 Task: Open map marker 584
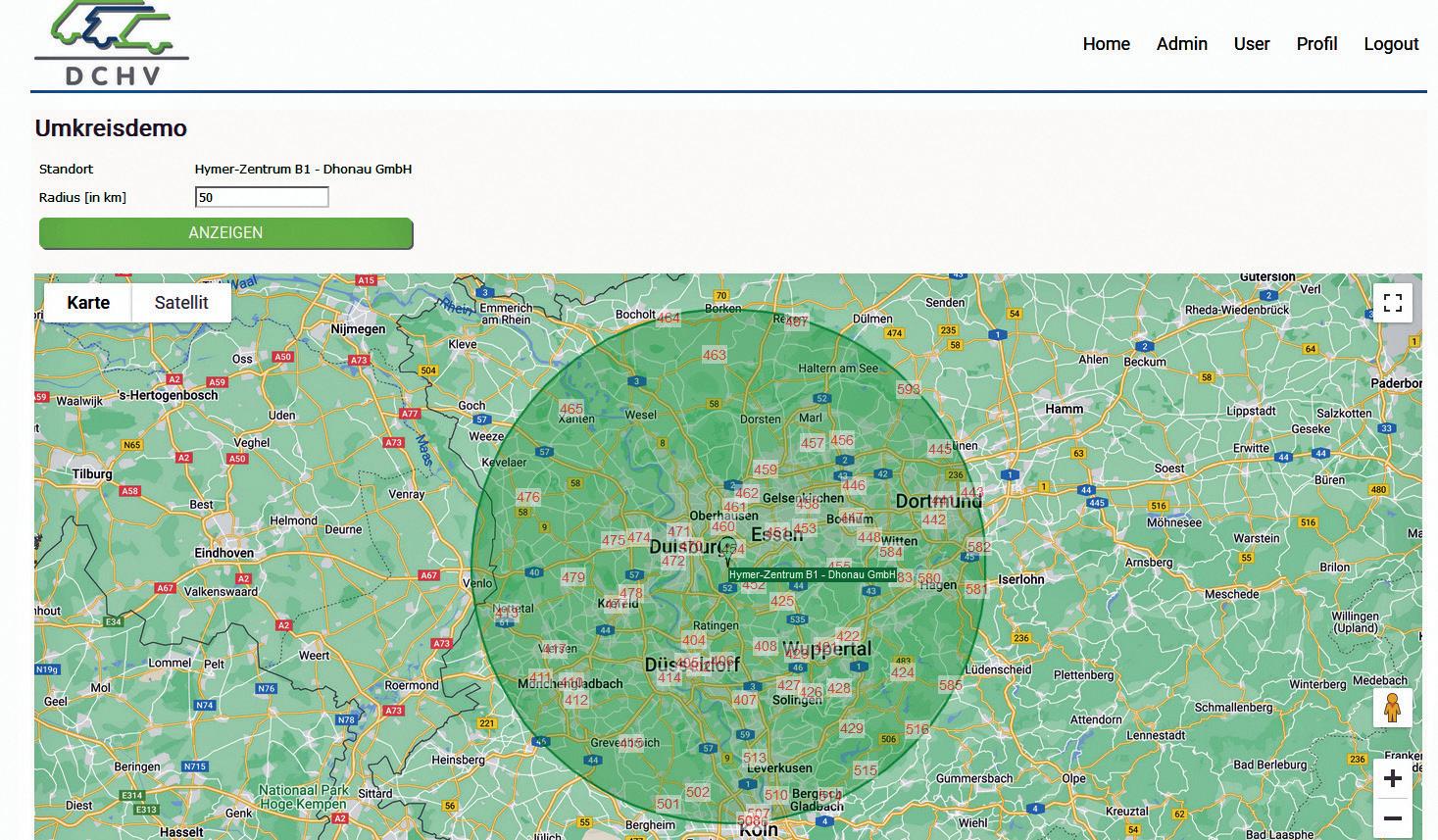891,552
